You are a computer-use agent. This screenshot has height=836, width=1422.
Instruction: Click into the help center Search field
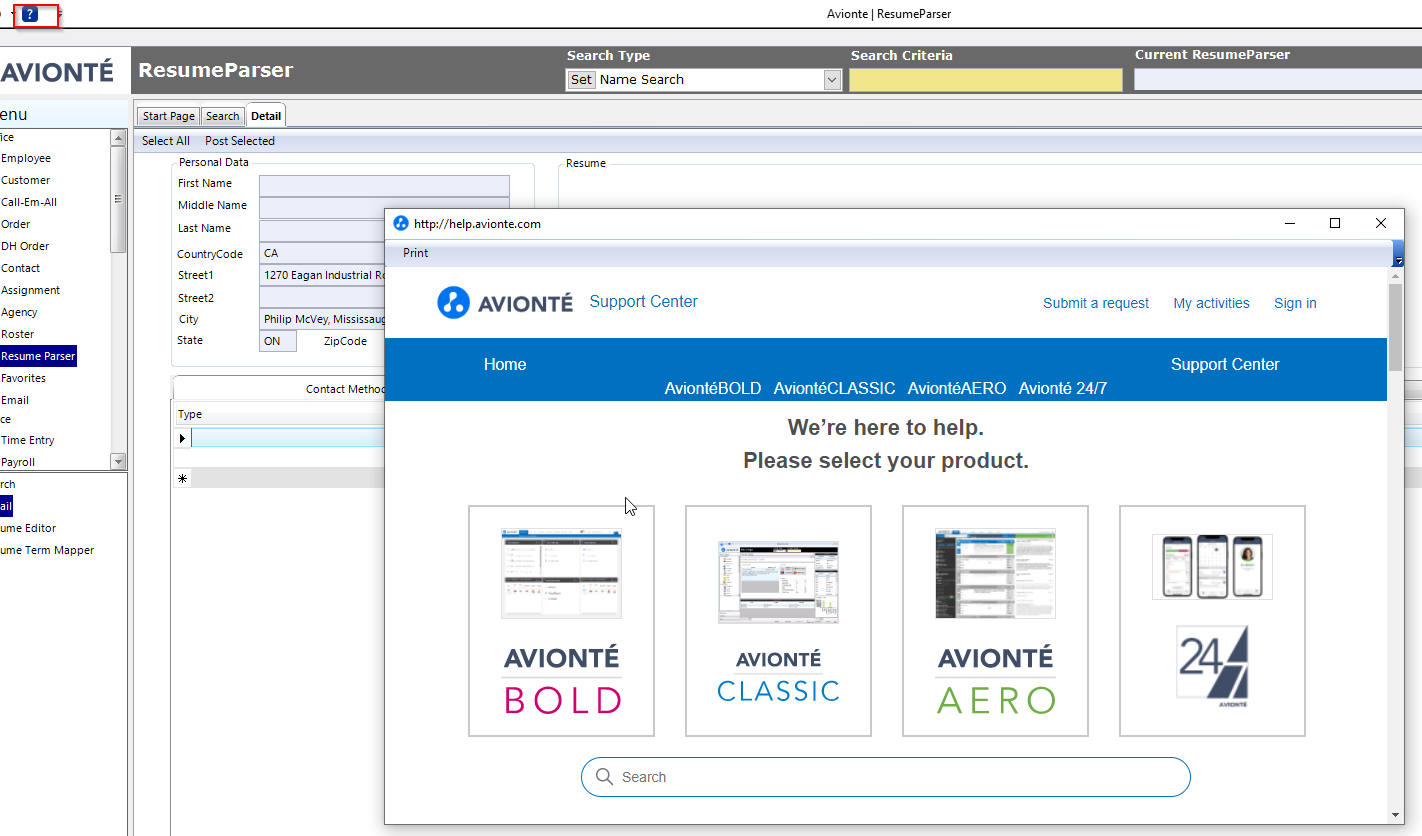click(886, 777)
